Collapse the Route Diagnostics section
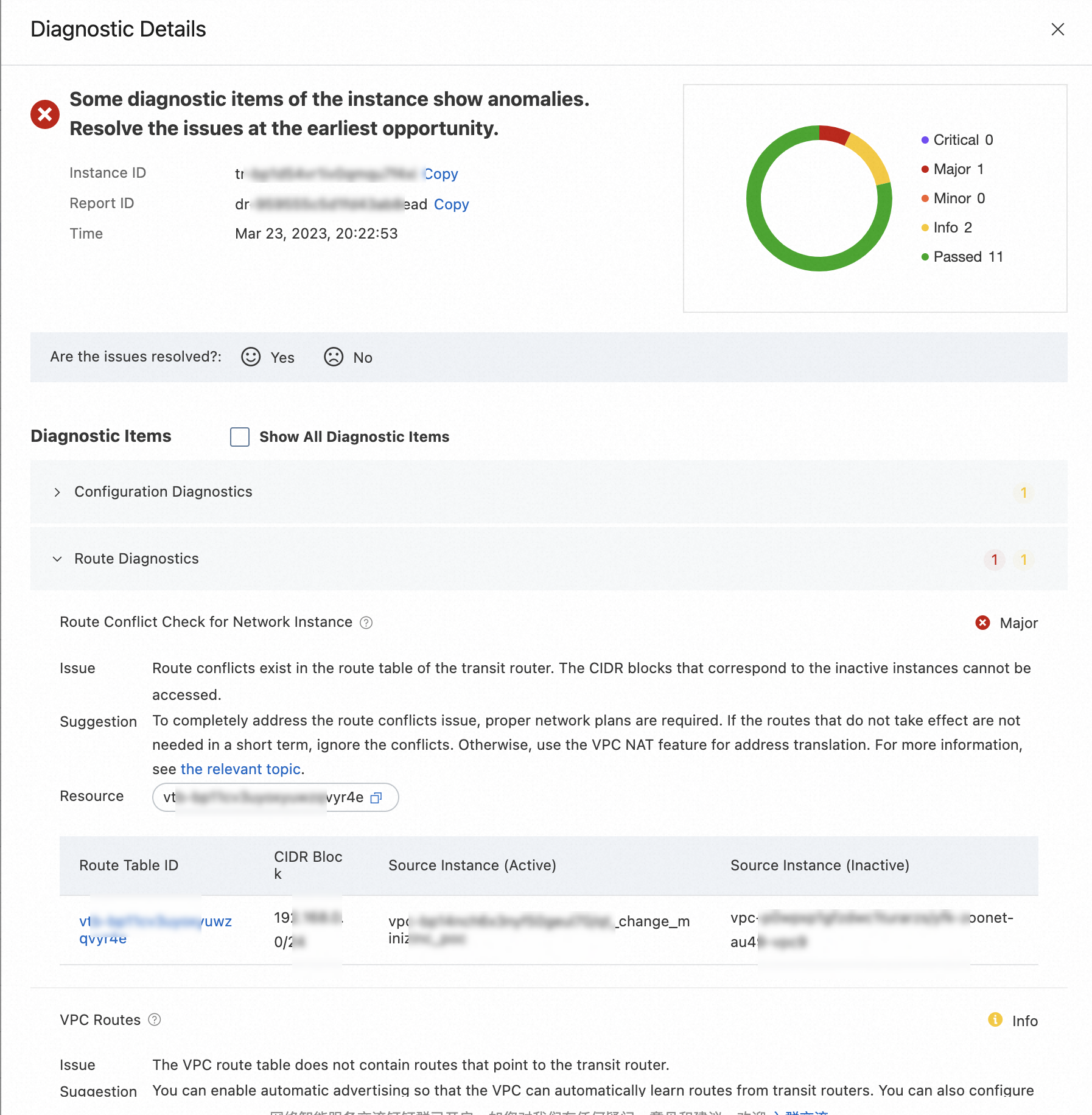Viewport: 1092px width, 1115px height. pos(57,559)
